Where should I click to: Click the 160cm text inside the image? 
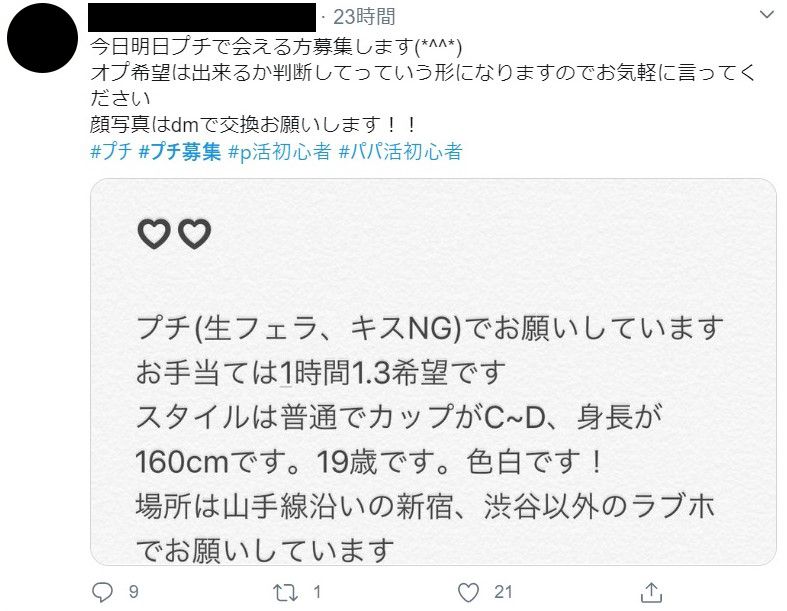point(182,462)
